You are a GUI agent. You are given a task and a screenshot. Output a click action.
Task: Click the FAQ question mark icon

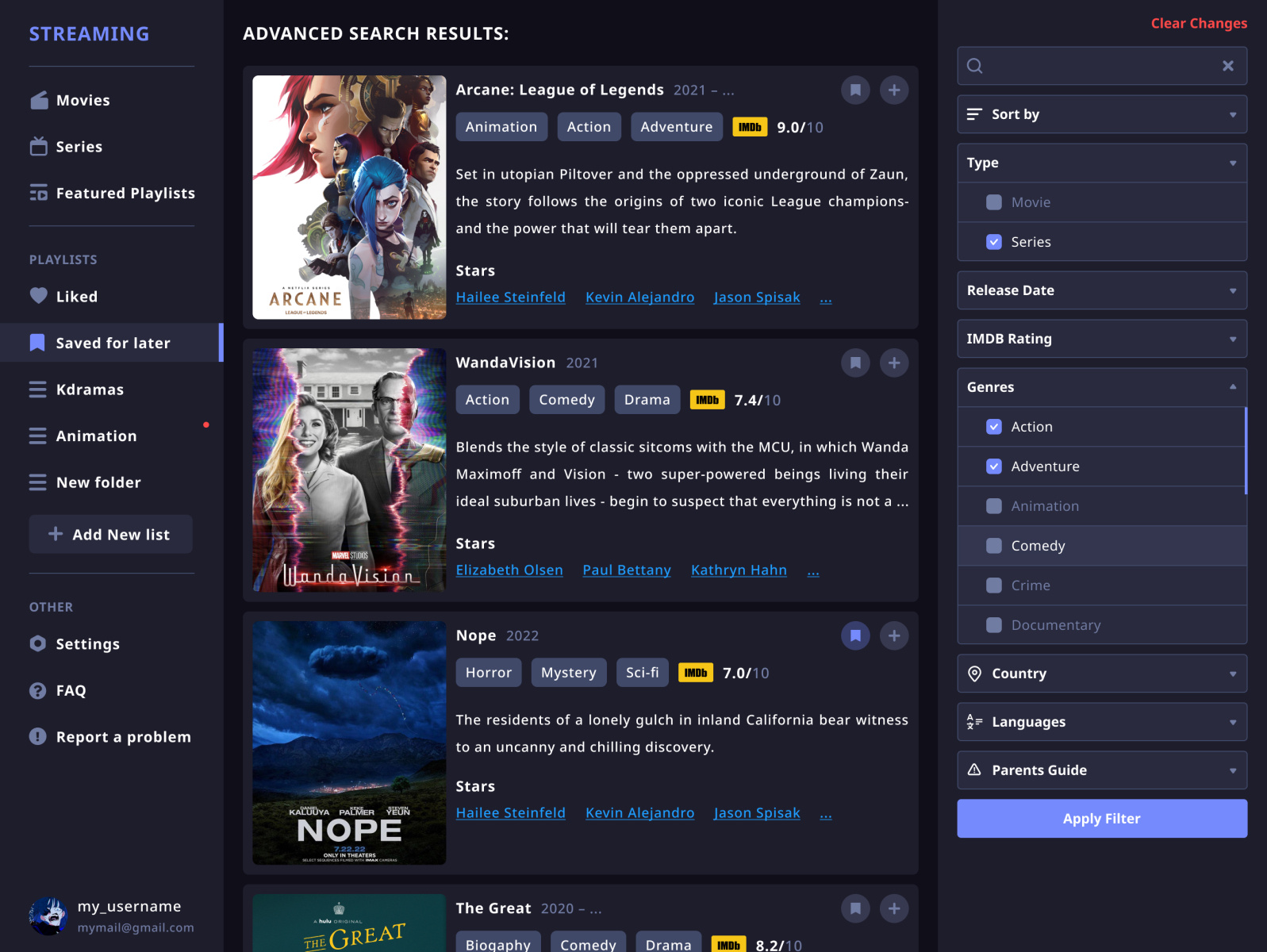38,690
